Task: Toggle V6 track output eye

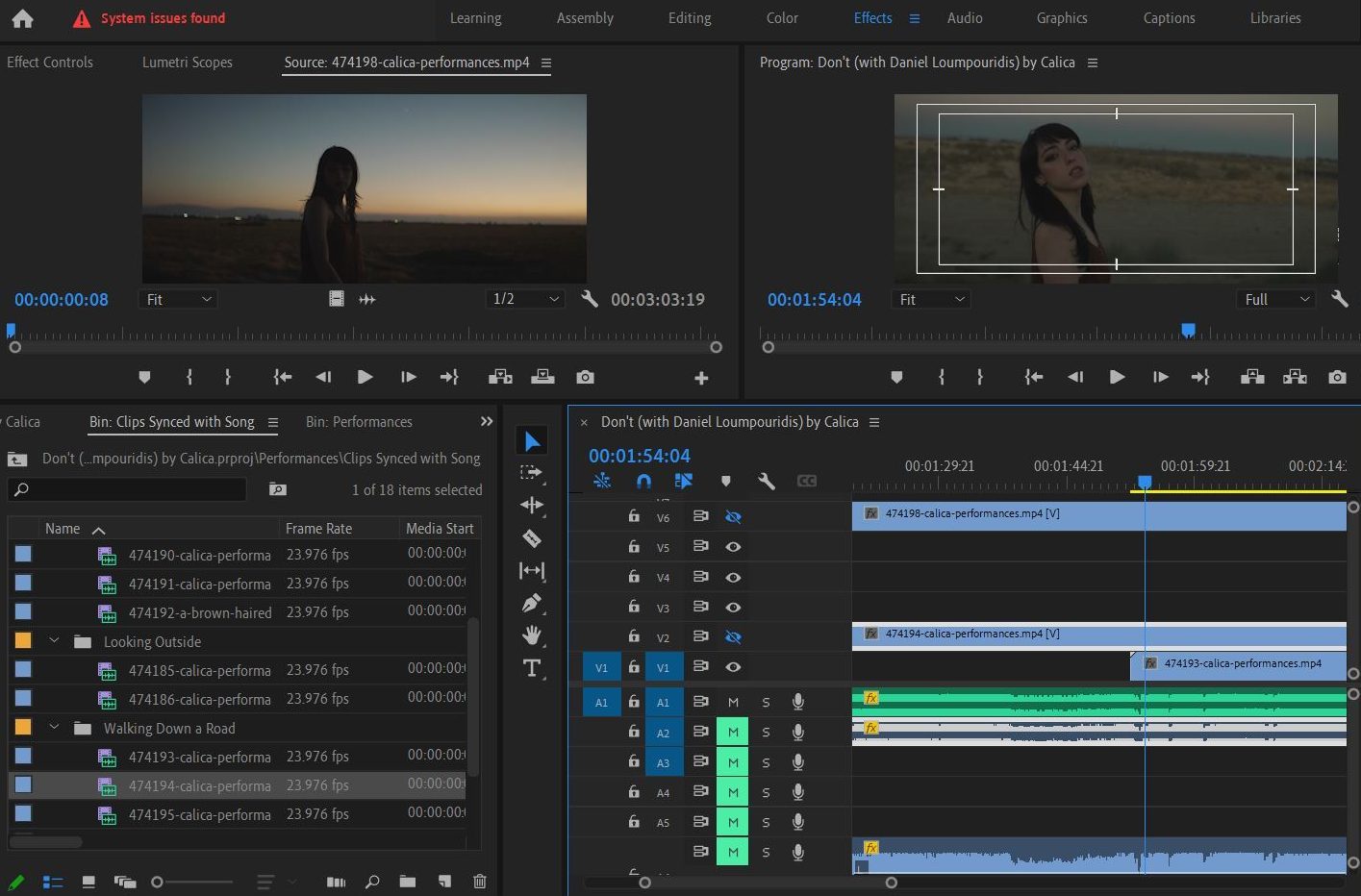Action: tap(733, 517)
